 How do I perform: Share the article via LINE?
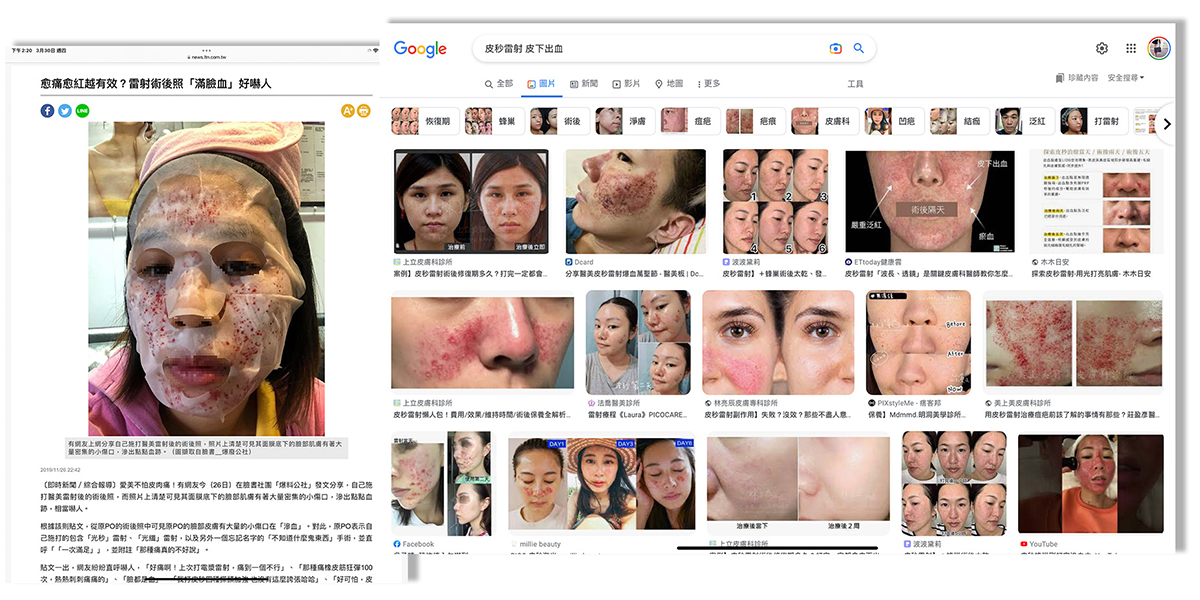(82, 111)
